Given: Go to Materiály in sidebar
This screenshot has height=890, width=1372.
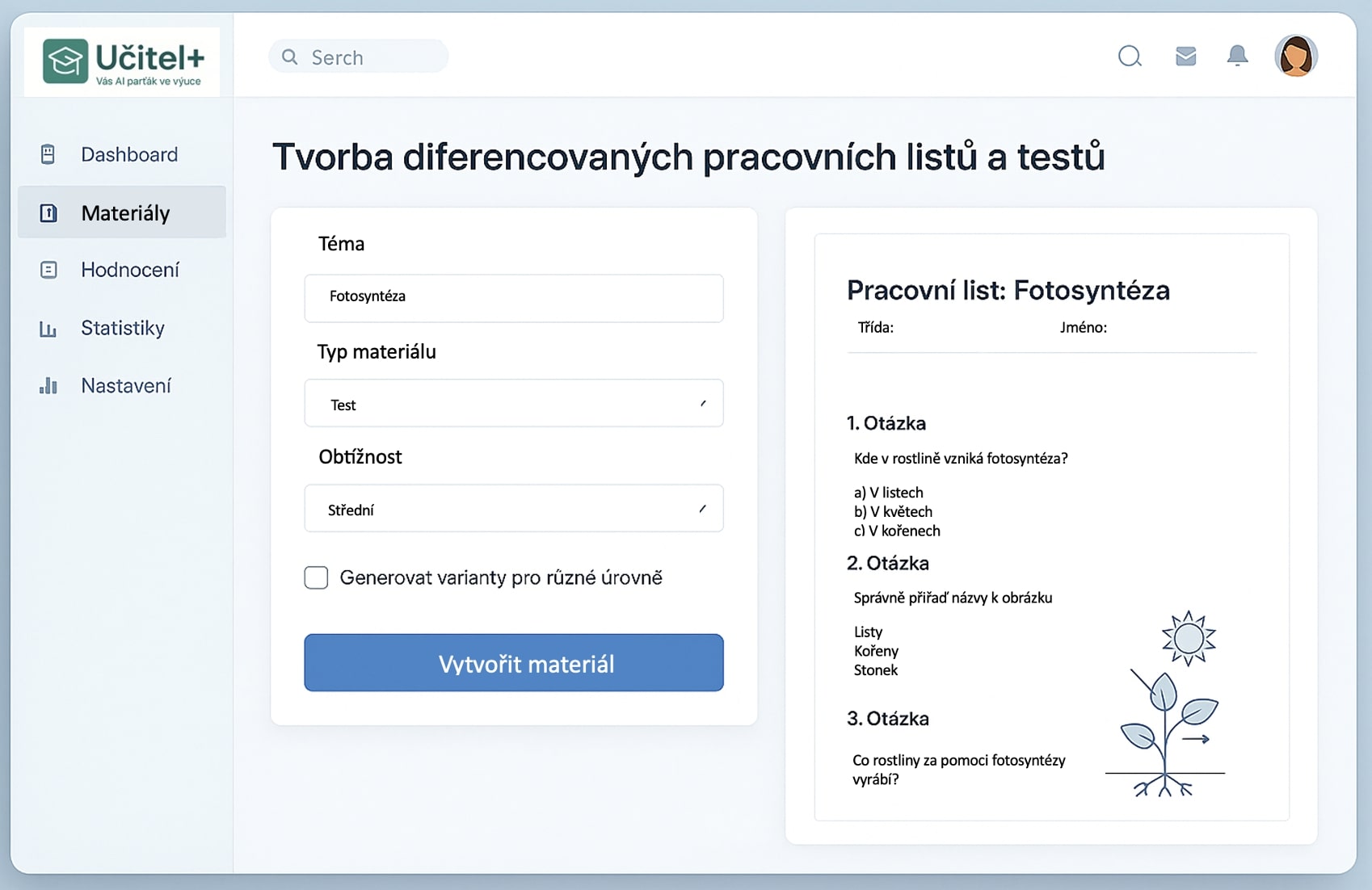Looking at the screenshot, I should pyautogui.click(x=125, y=213).
